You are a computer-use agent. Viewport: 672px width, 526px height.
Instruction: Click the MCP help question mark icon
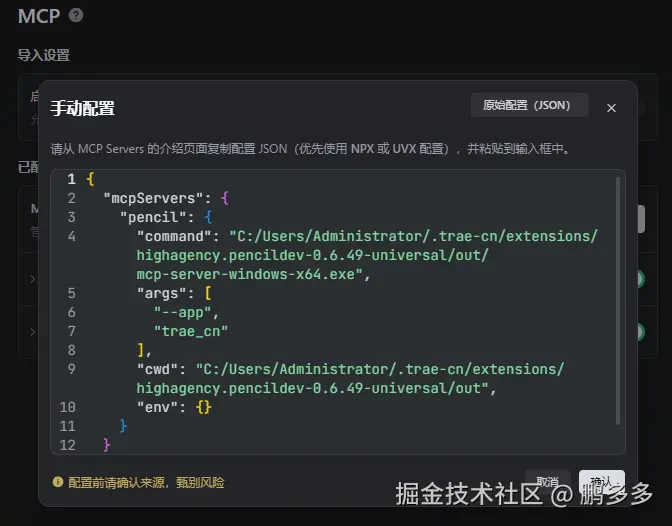pyautogui.click(x=76, y=15)
